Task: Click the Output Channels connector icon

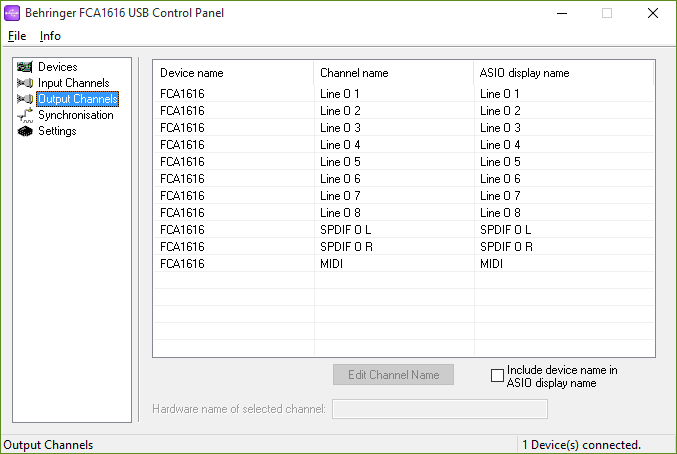Action: pyautogui.click(x=25, y=99)
